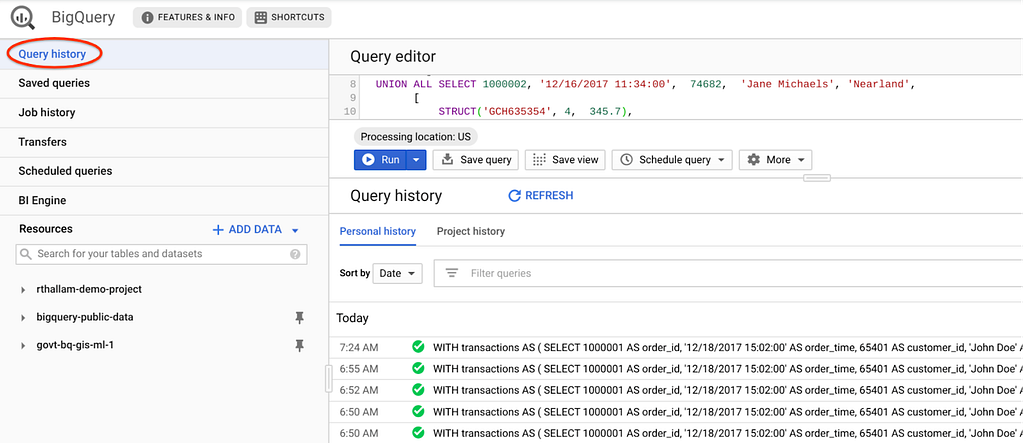Click the Today date group heading
This screenshot has height=443, width=1024.
(353, 318)
